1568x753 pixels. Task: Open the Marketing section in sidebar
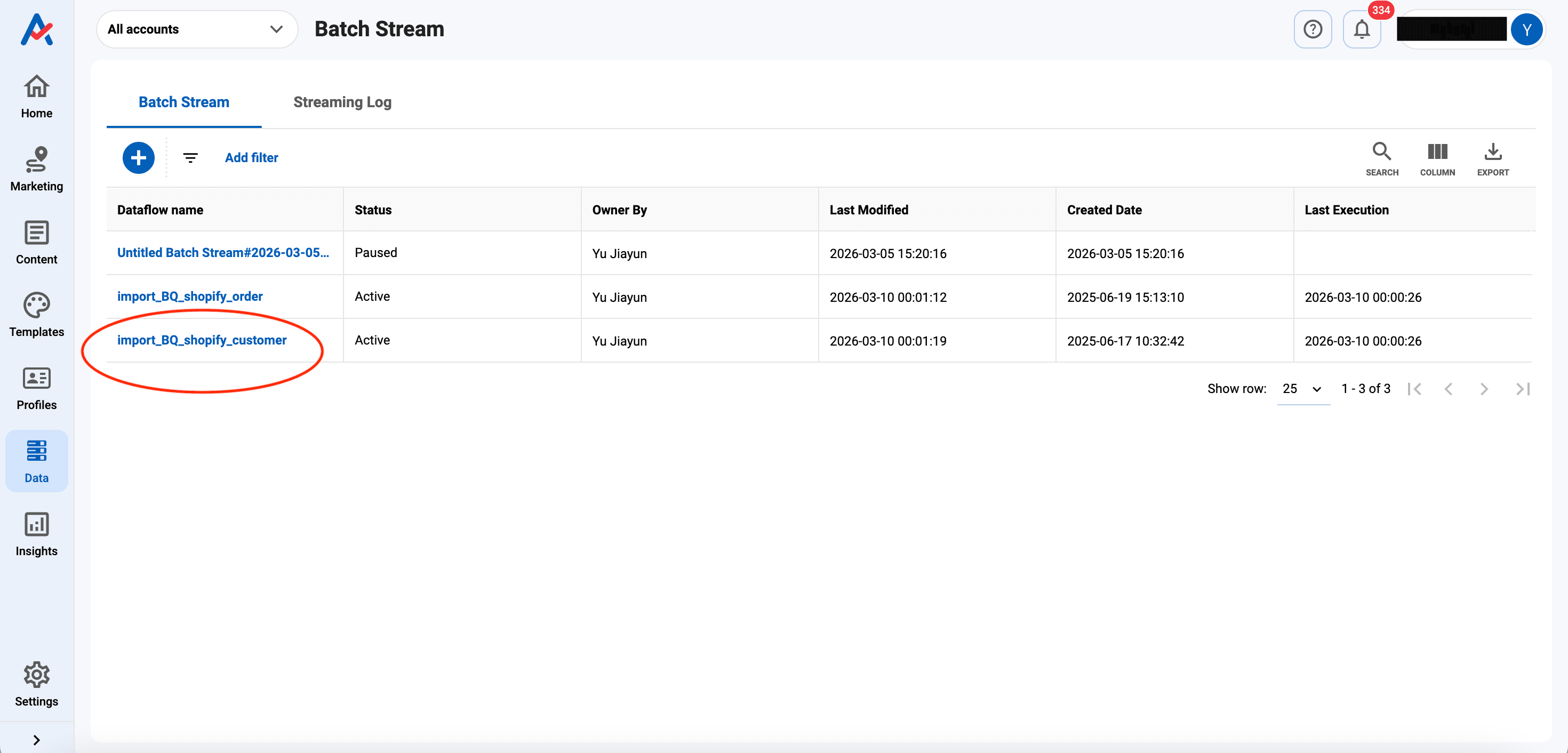[x=36, y=169]
